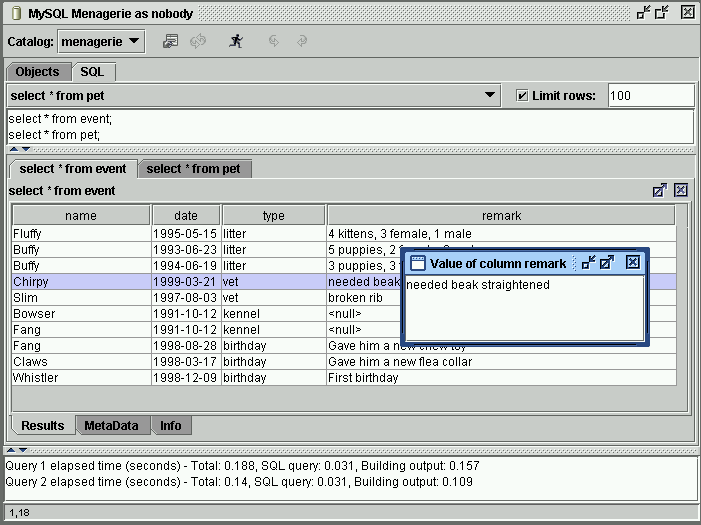Image resolution: width=701 pixels, height=525 pixels.
Task: Click the grayed-out right arrow toolbar icon
Action: point(302,41)
